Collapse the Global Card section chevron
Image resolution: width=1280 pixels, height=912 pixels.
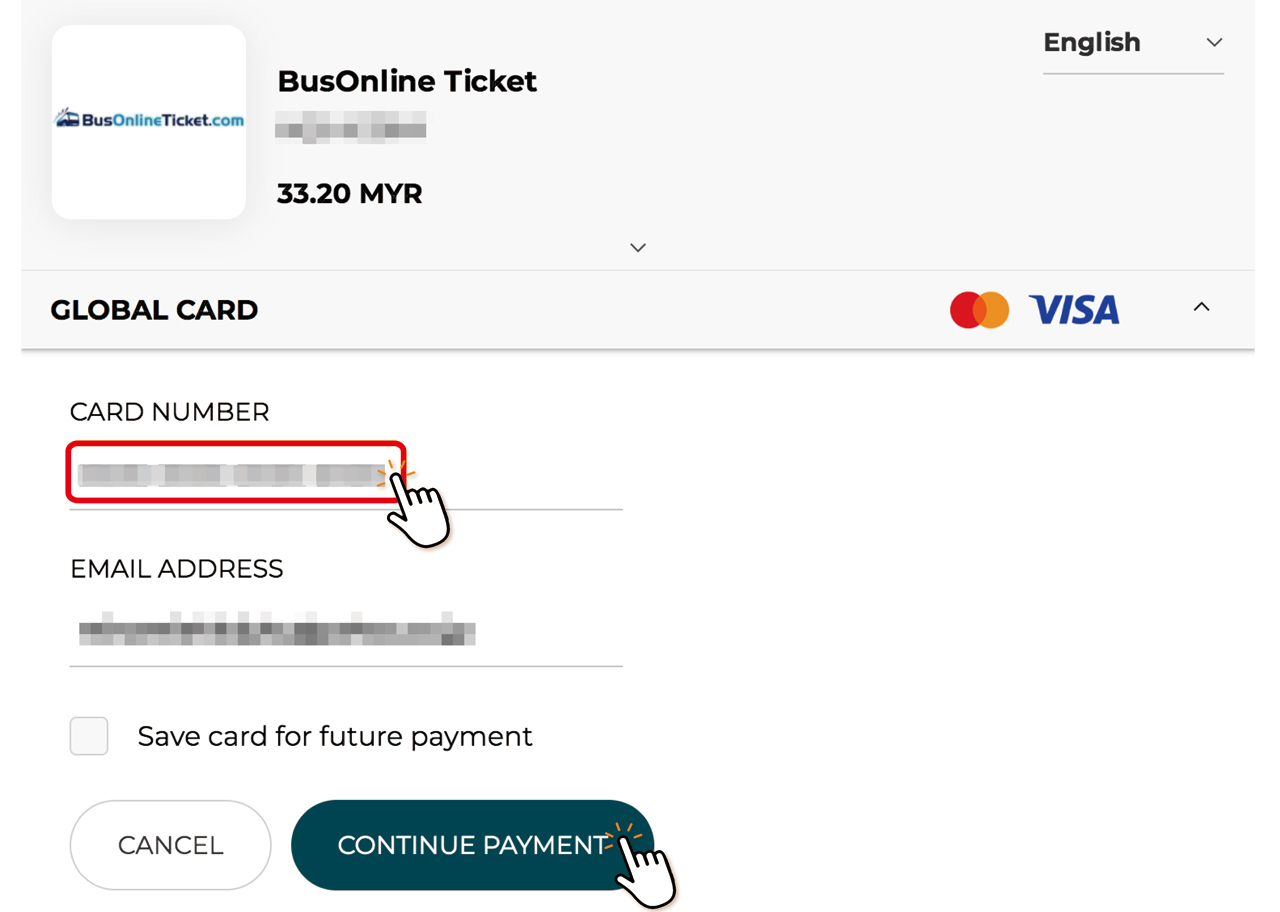pyautogui.click(x=1201, y=307)
